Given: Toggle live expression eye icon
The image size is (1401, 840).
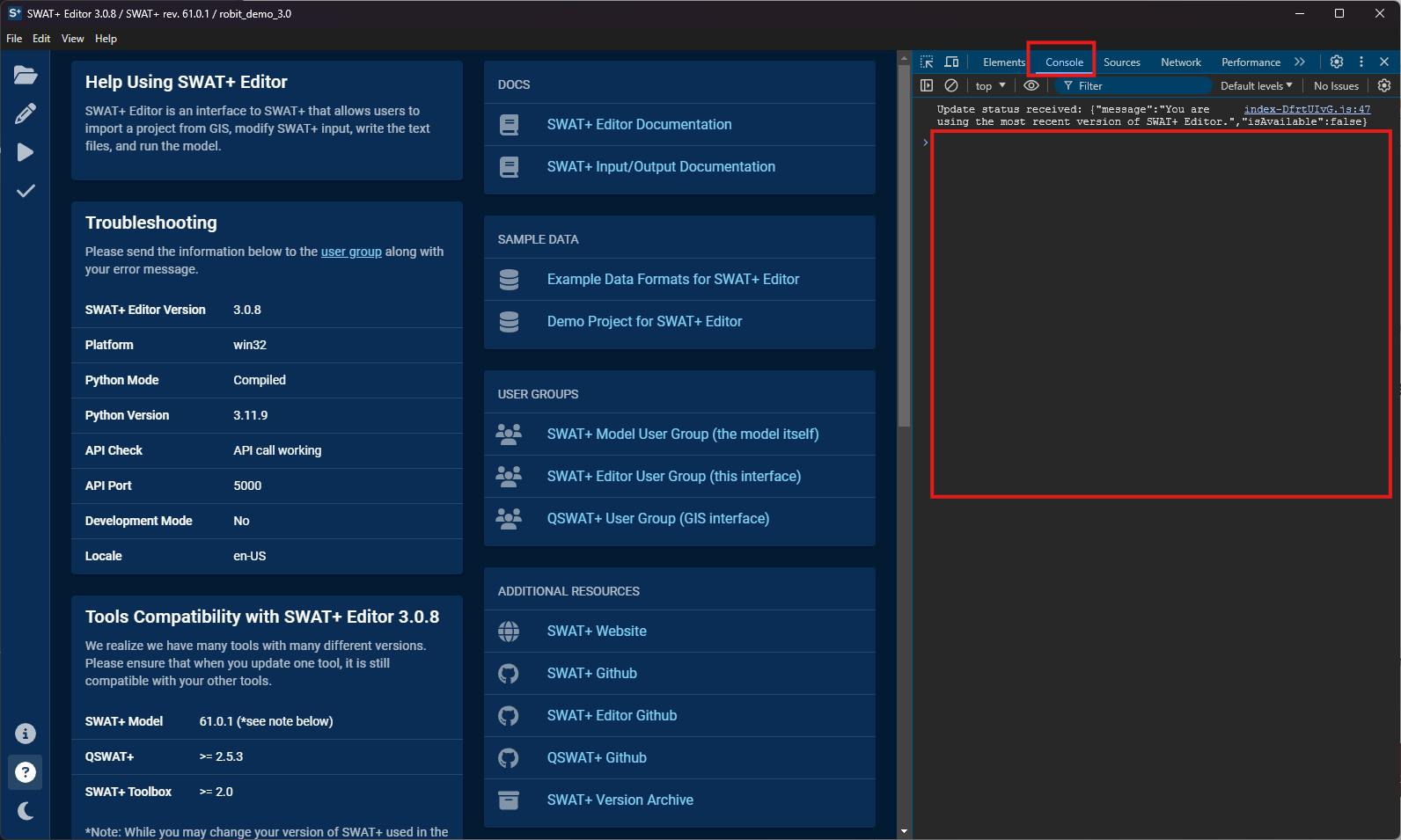Looking at the screenshot, I should 1031,85.
